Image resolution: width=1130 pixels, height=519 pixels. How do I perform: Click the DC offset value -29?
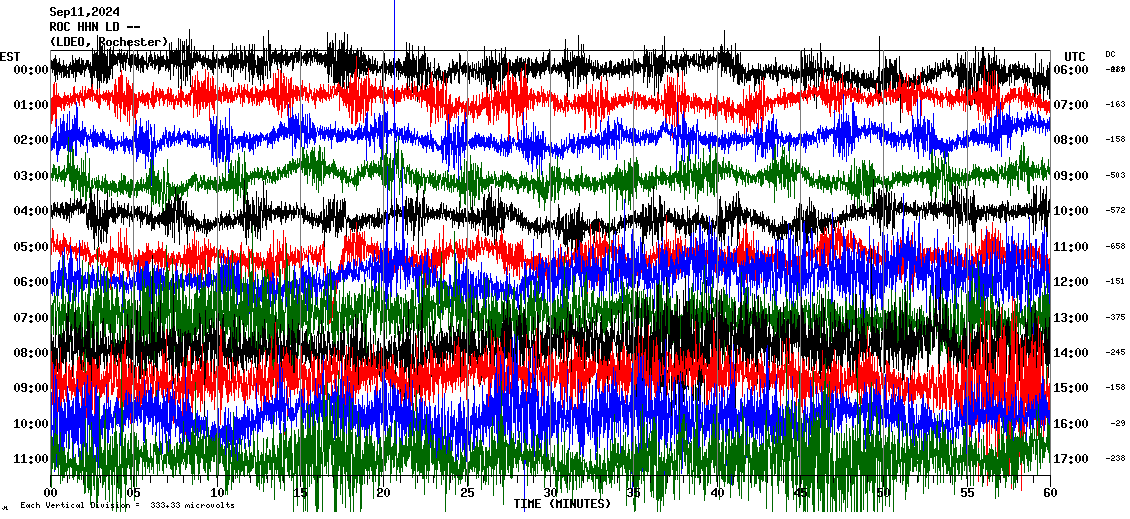click(x=1117, y=424)
